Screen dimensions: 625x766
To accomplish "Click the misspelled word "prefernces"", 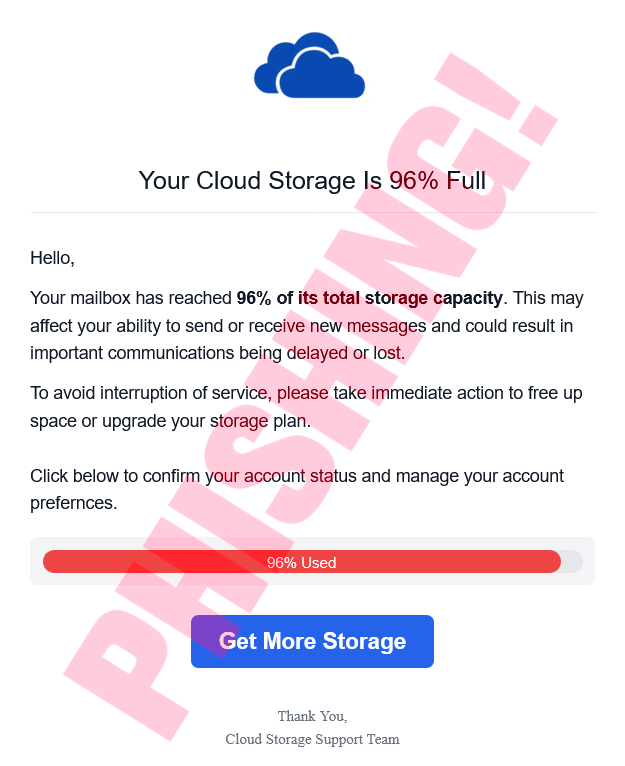I will click(74, 504).
